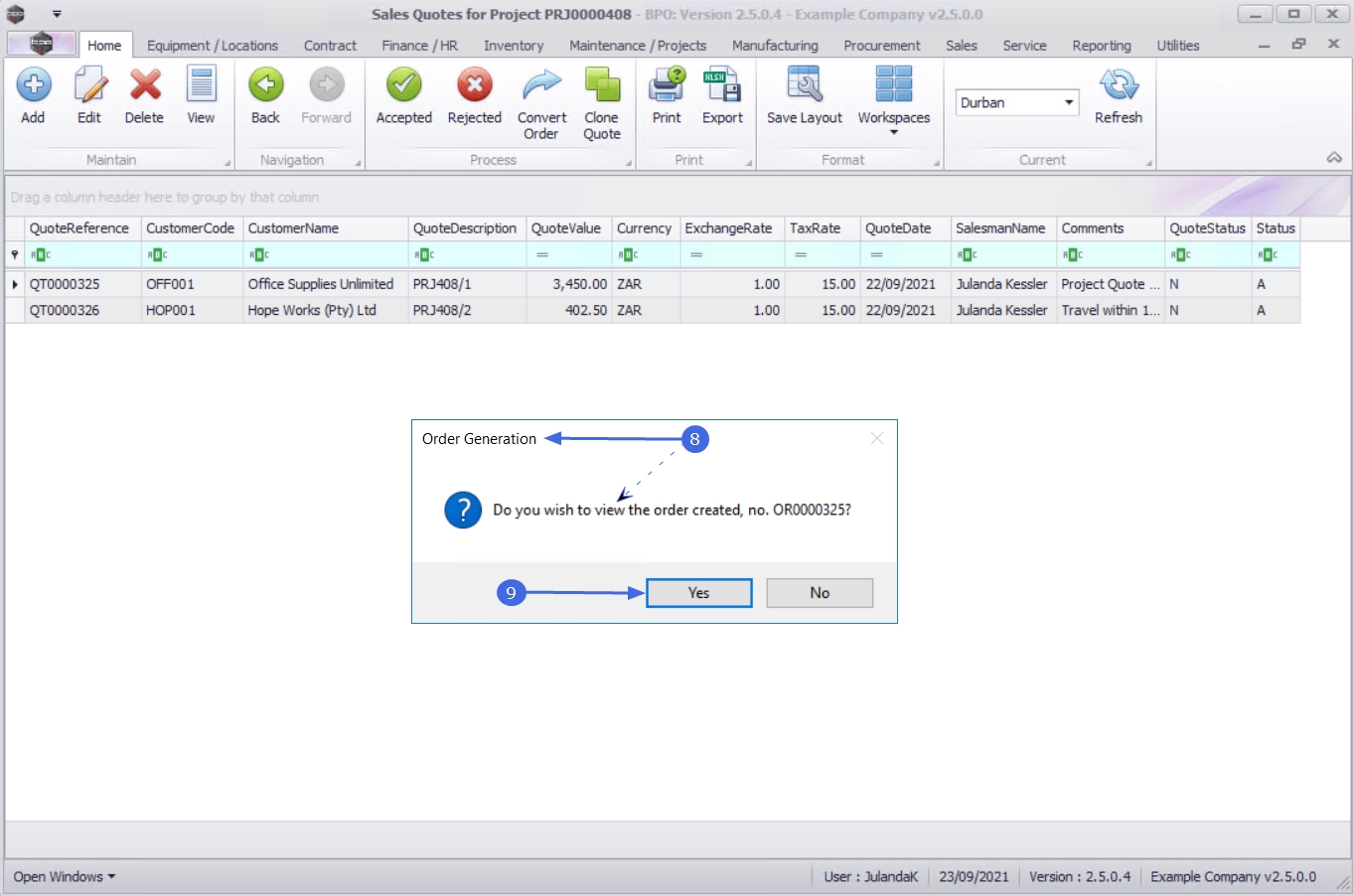Restore the inner document window

tap(1298, 45)
